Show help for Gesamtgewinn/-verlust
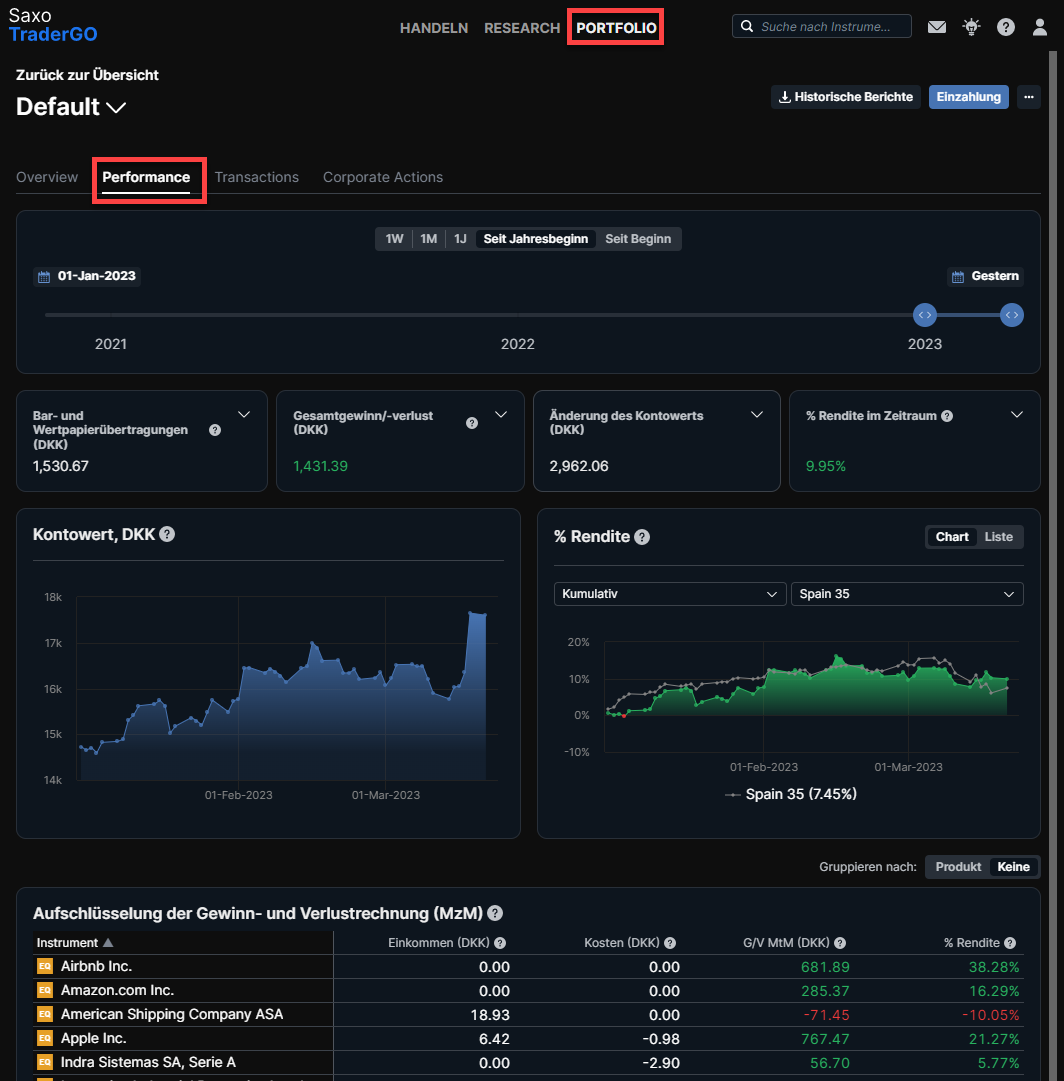 (x=472, y=423)
